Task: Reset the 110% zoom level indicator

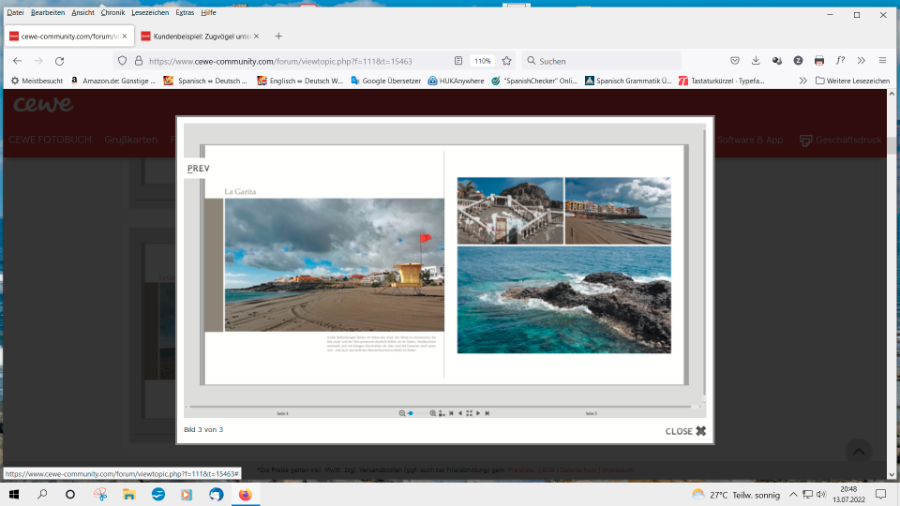Action: point(482,61)
